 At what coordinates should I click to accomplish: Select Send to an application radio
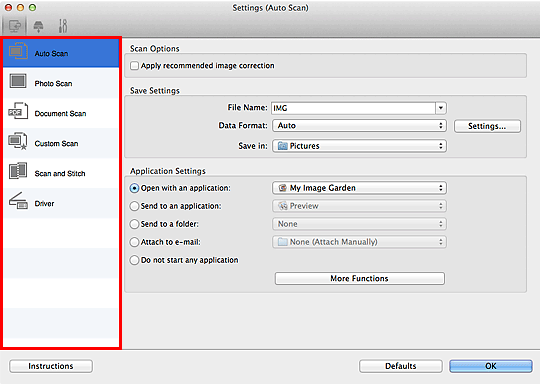(134, 206)
